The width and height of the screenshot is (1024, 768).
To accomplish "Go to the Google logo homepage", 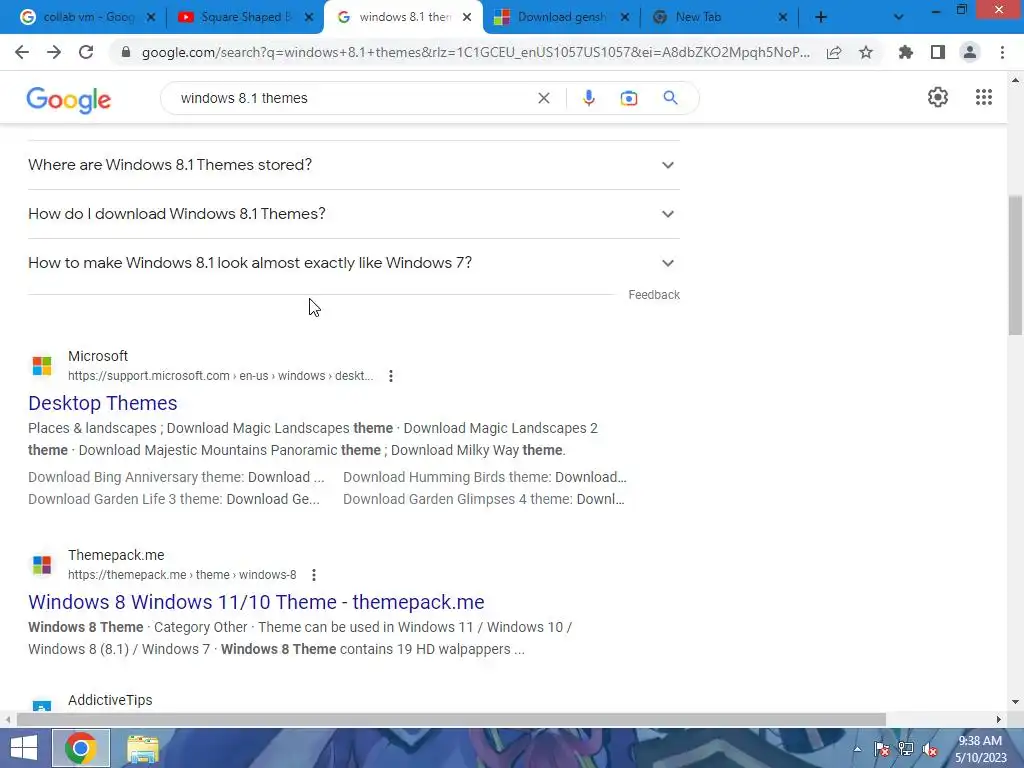I will coord(69,100).
